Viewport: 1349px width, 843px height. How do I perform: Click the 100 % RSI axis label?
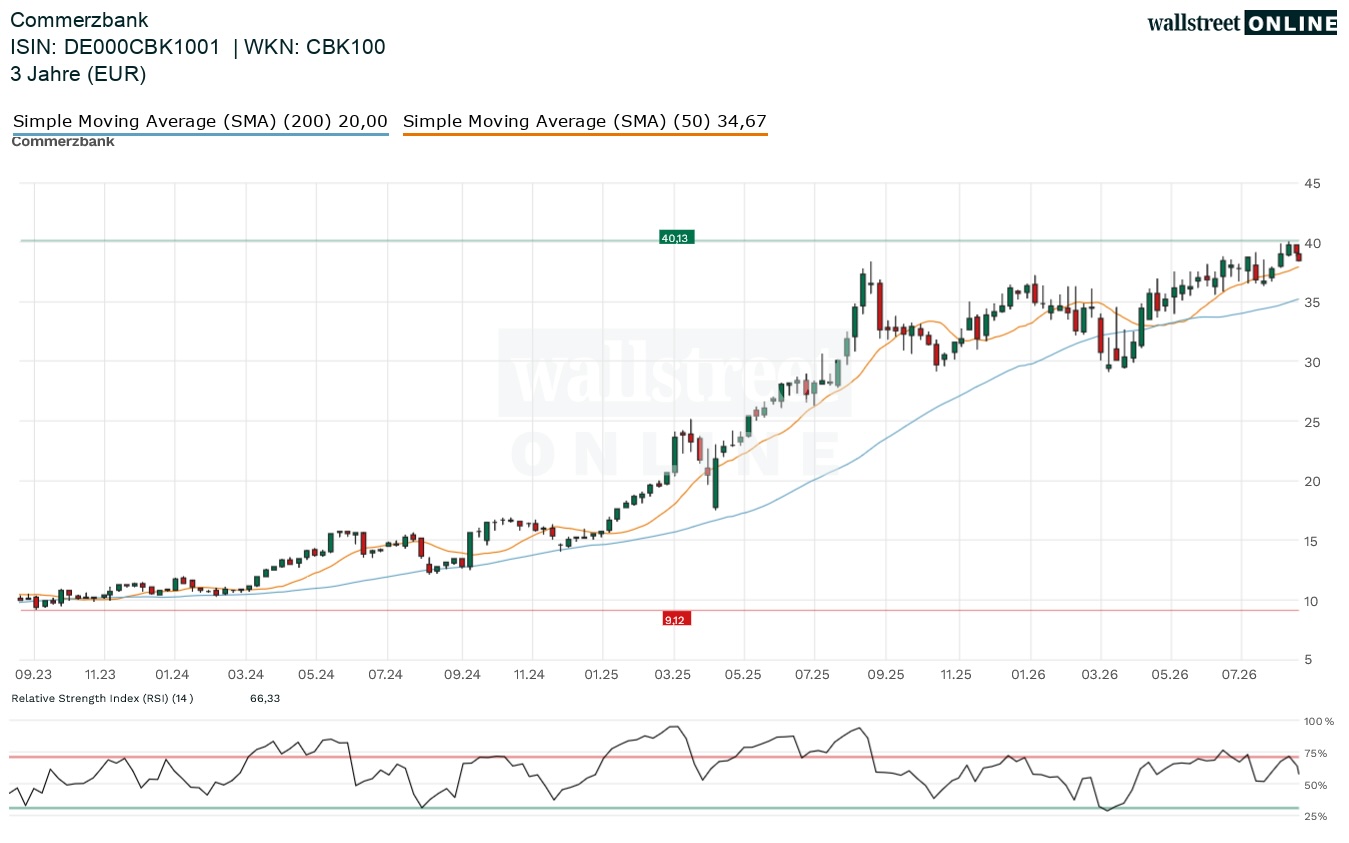[1319, 721]
